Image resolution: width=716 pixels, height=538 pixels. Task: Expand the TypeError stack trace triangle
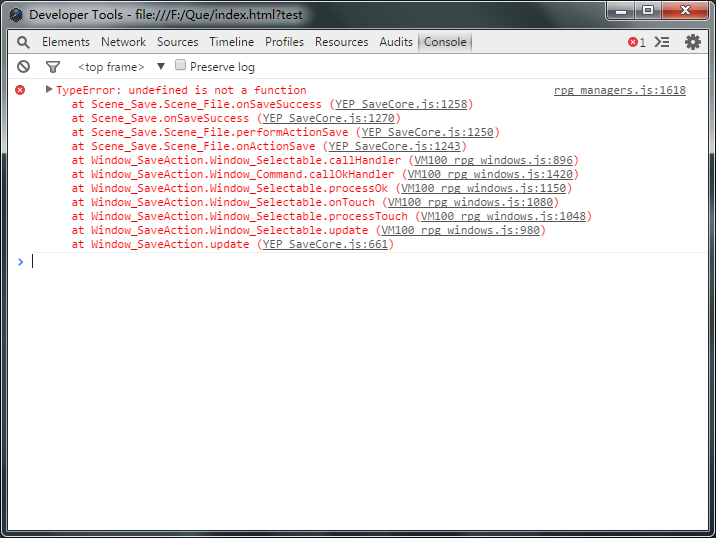pyautogui.click(x=49, y=89)
